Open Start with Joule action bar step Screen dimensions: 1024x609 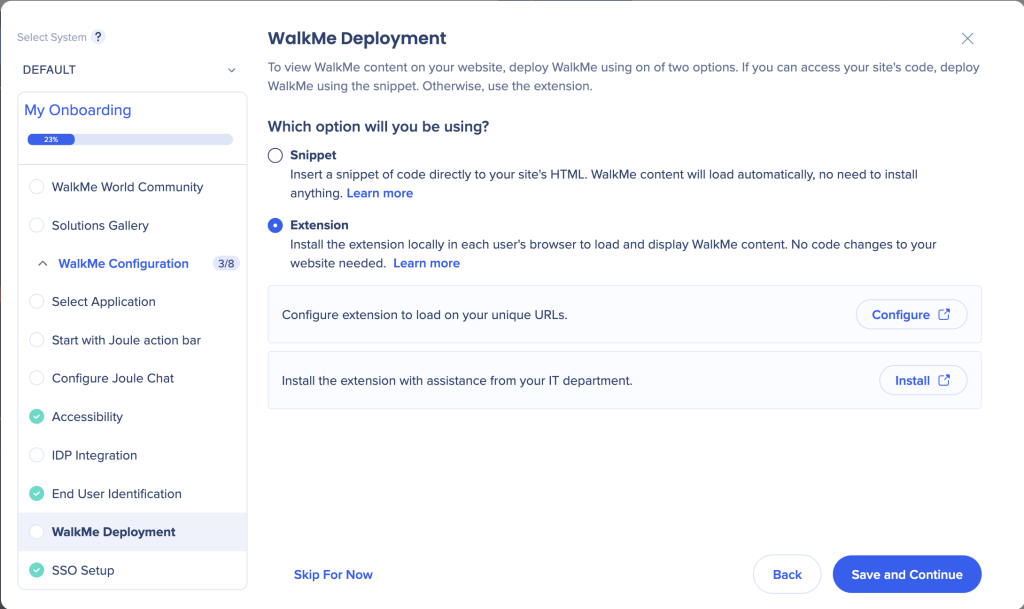126,340
